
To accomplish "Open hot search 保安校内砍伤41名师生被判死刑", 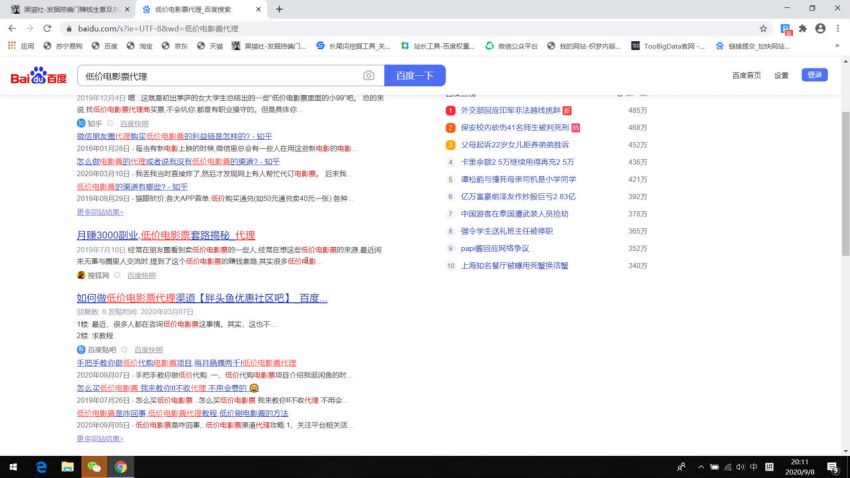I will coord(514,127).
